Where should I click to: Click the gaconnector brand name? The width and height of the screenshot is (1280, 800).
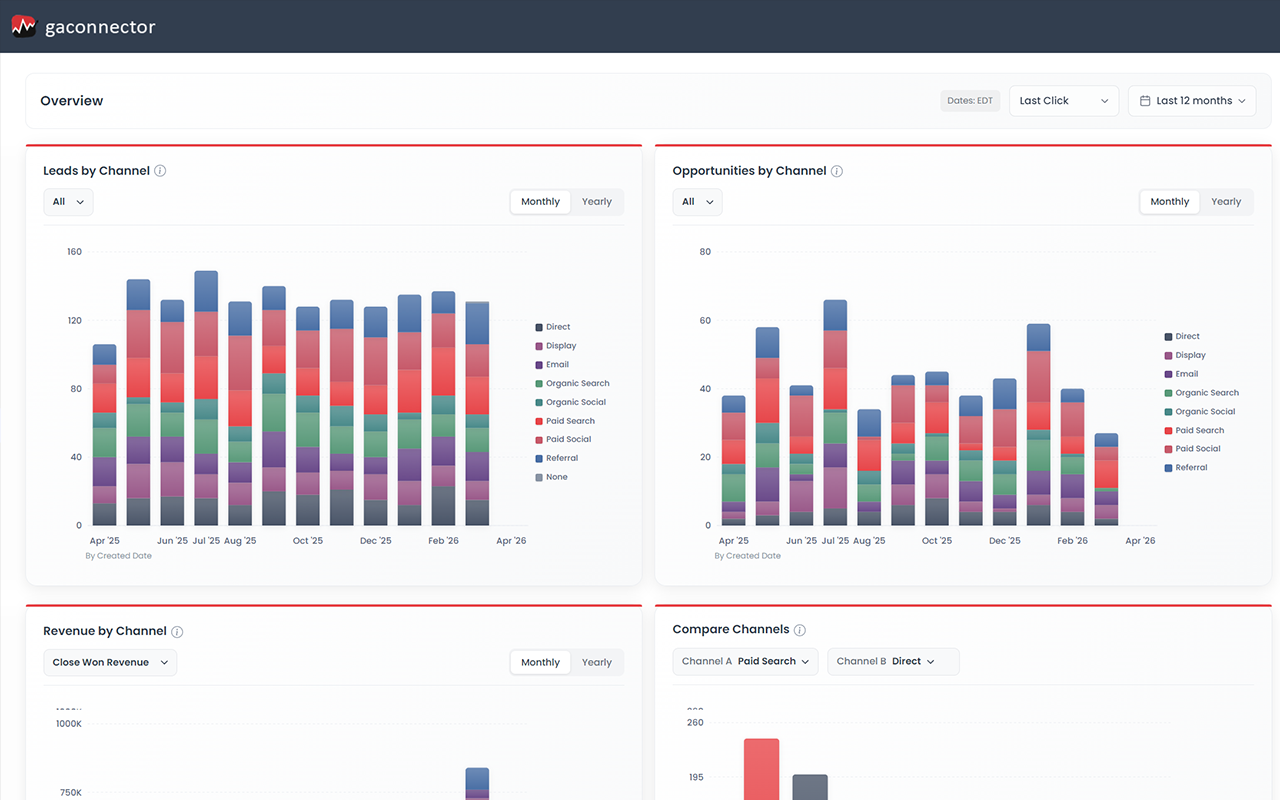coord(100,27)
